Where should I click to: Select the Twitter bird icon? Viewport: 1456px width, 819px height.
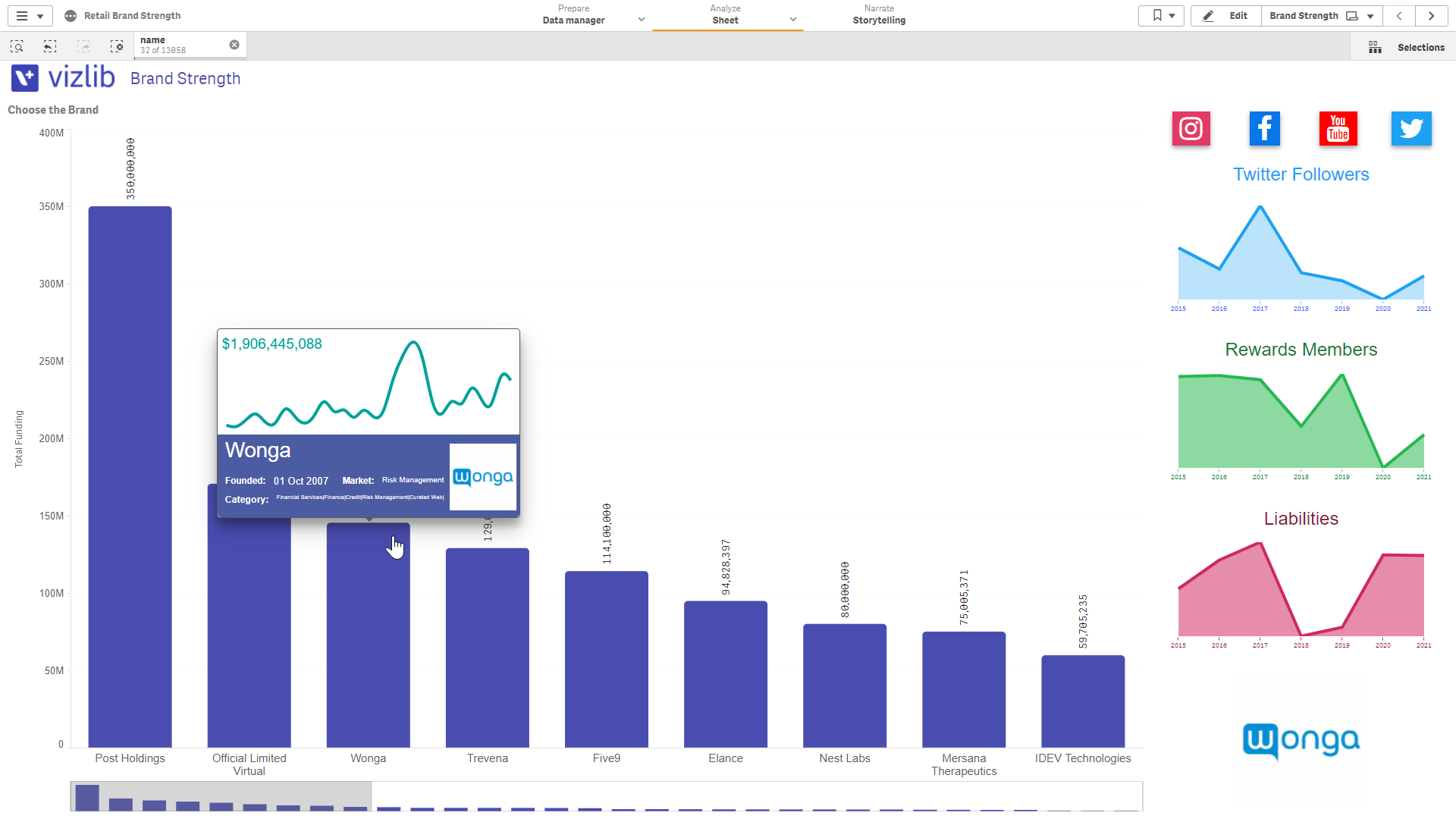click(x=1411, y=128)
